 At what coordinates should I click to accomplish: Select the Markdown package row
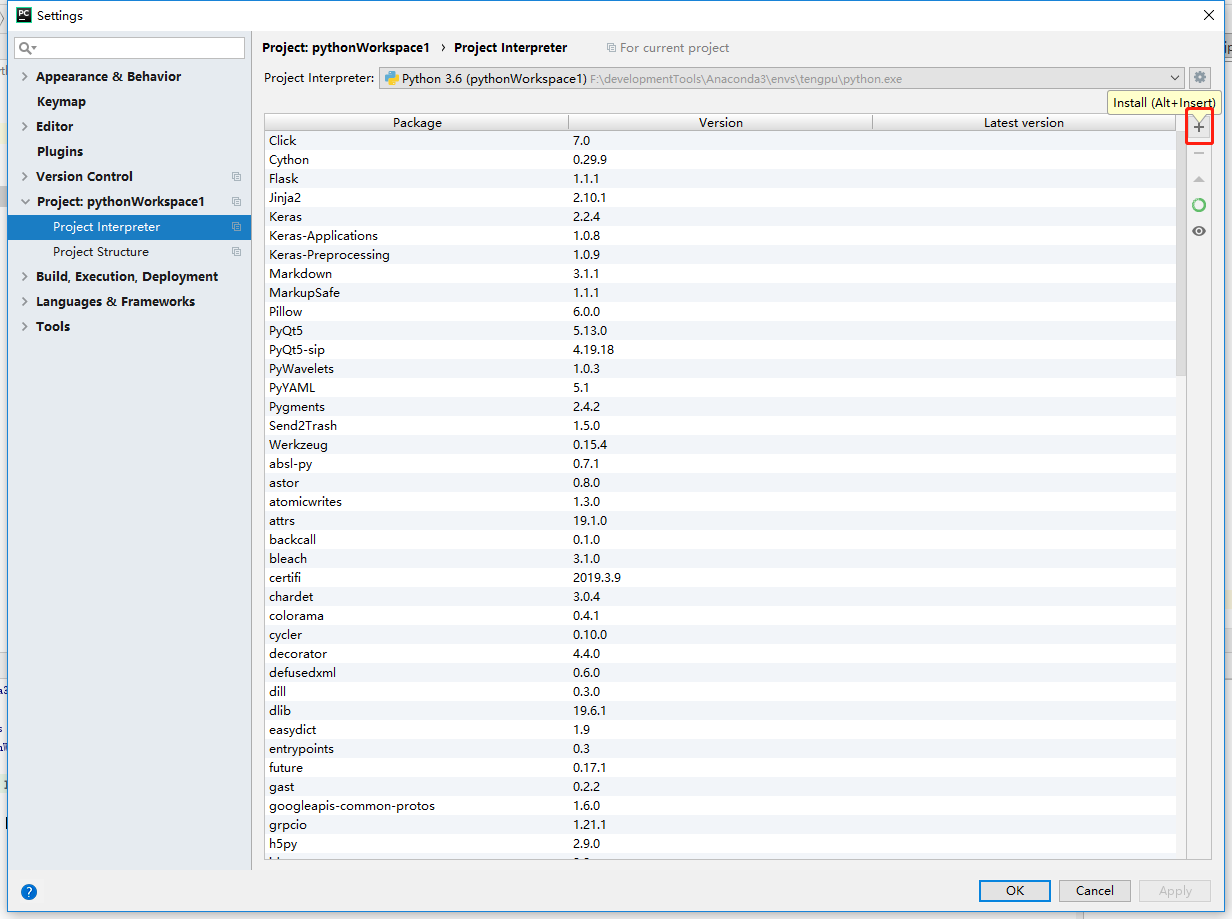point(720,274)
